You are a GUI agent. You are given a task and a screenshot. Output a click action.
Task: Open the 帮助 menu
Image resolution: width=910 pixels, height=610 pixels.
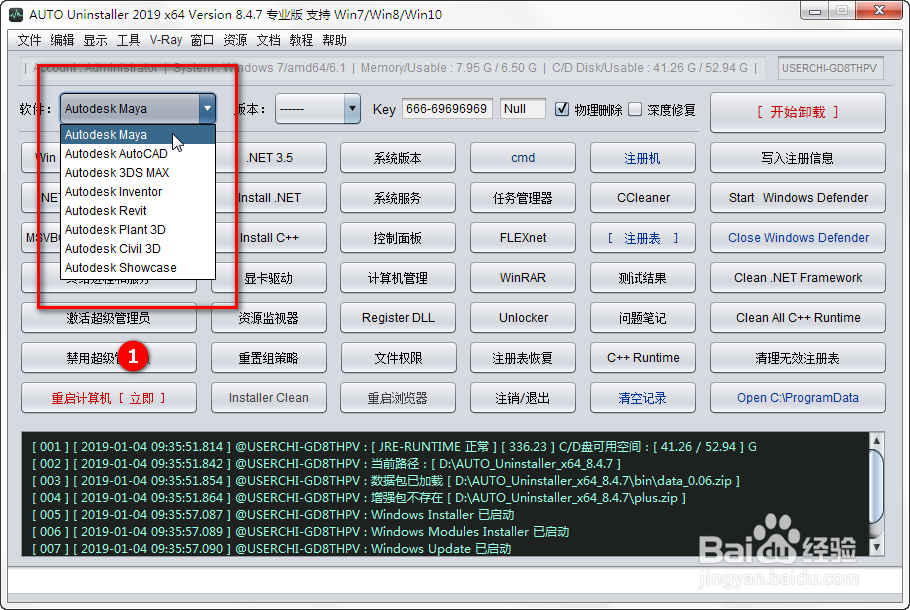coord(334,40)
